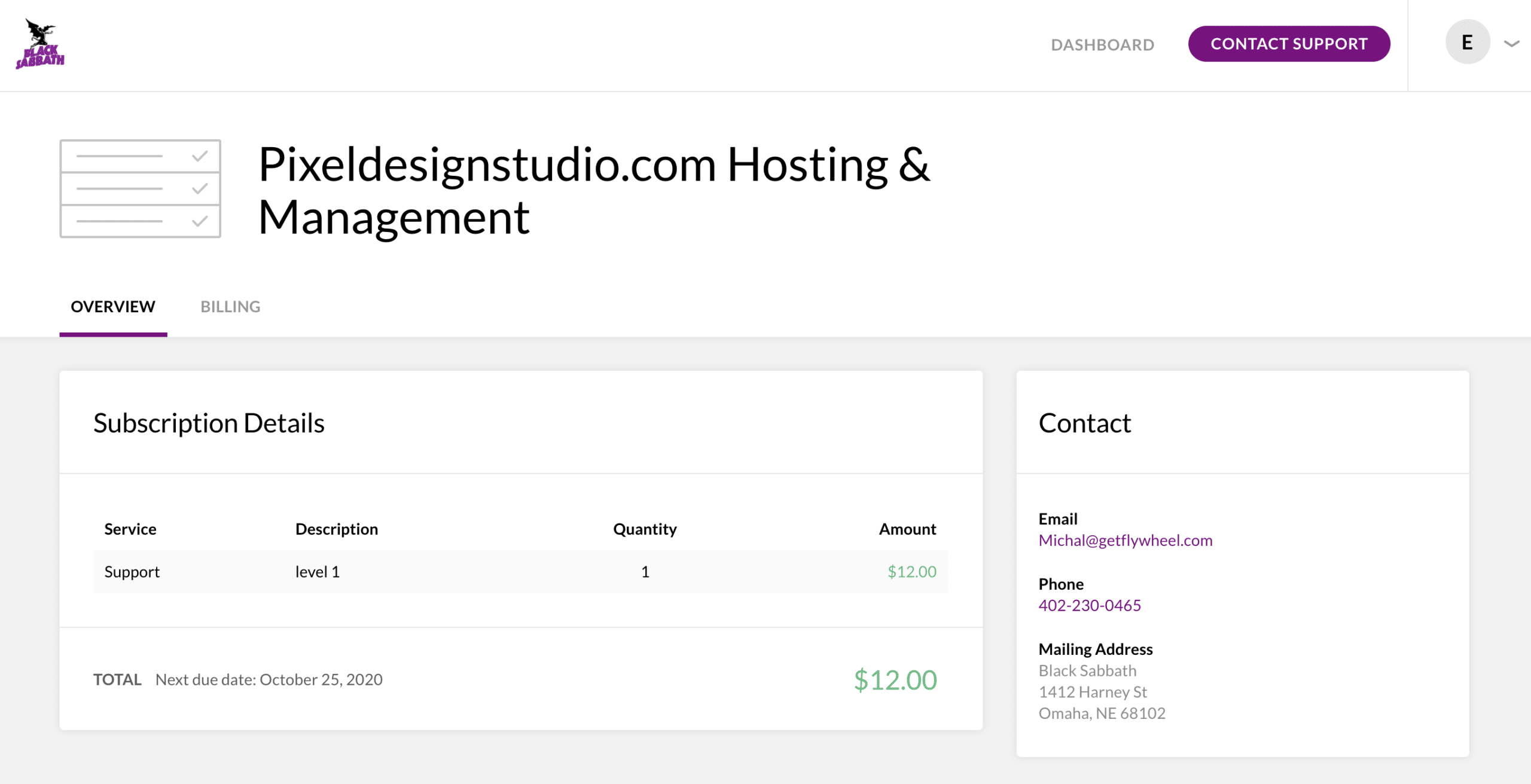The width and height of the screenshot is (1531, 784).
Task: Click the next due date text
Action: [269, 680]
